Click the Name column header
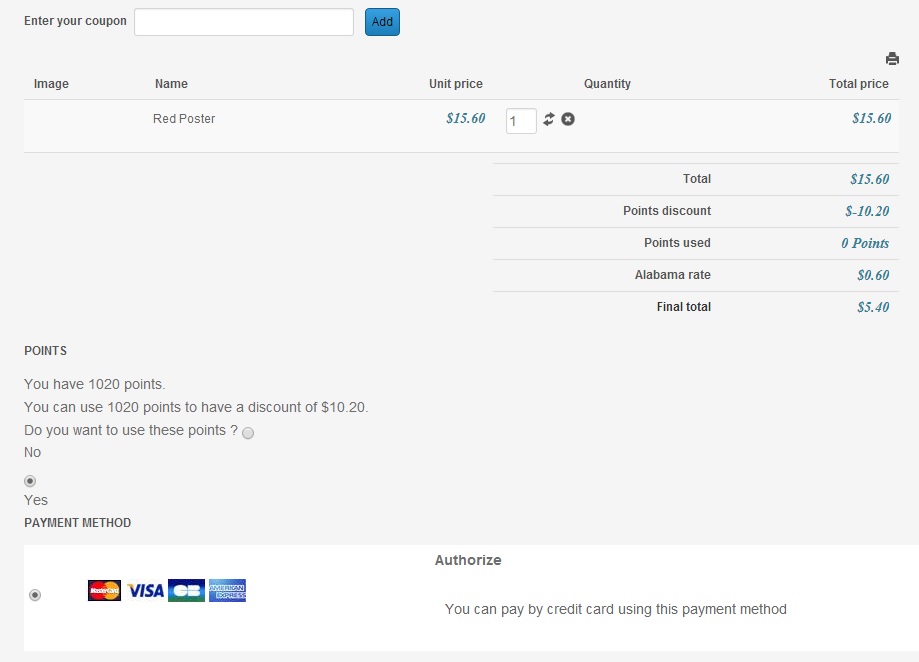919x662 pixels. [171, 84]
